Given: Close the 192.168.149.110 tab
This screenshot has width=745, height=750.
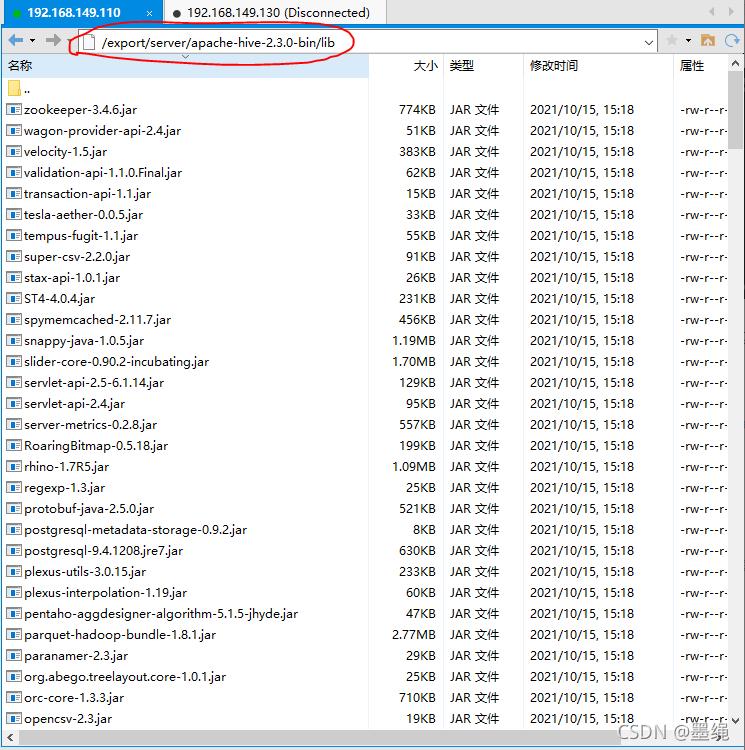Looking at the screenshot, I should pos(150,13).
